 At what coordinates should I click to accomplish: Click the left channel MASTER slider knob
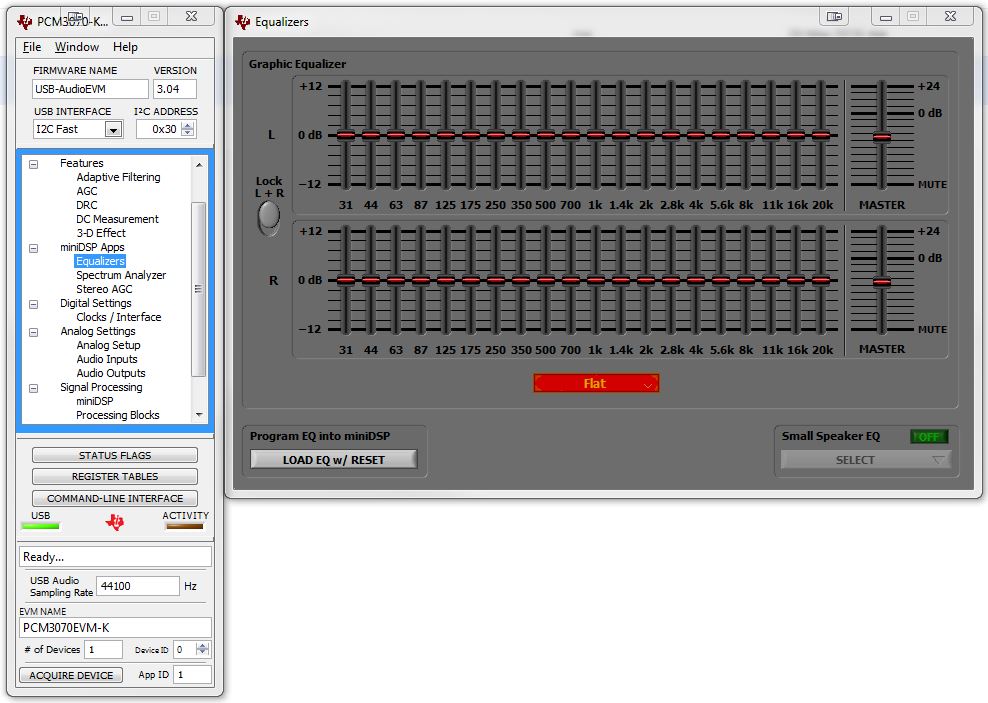click(882, 137)
